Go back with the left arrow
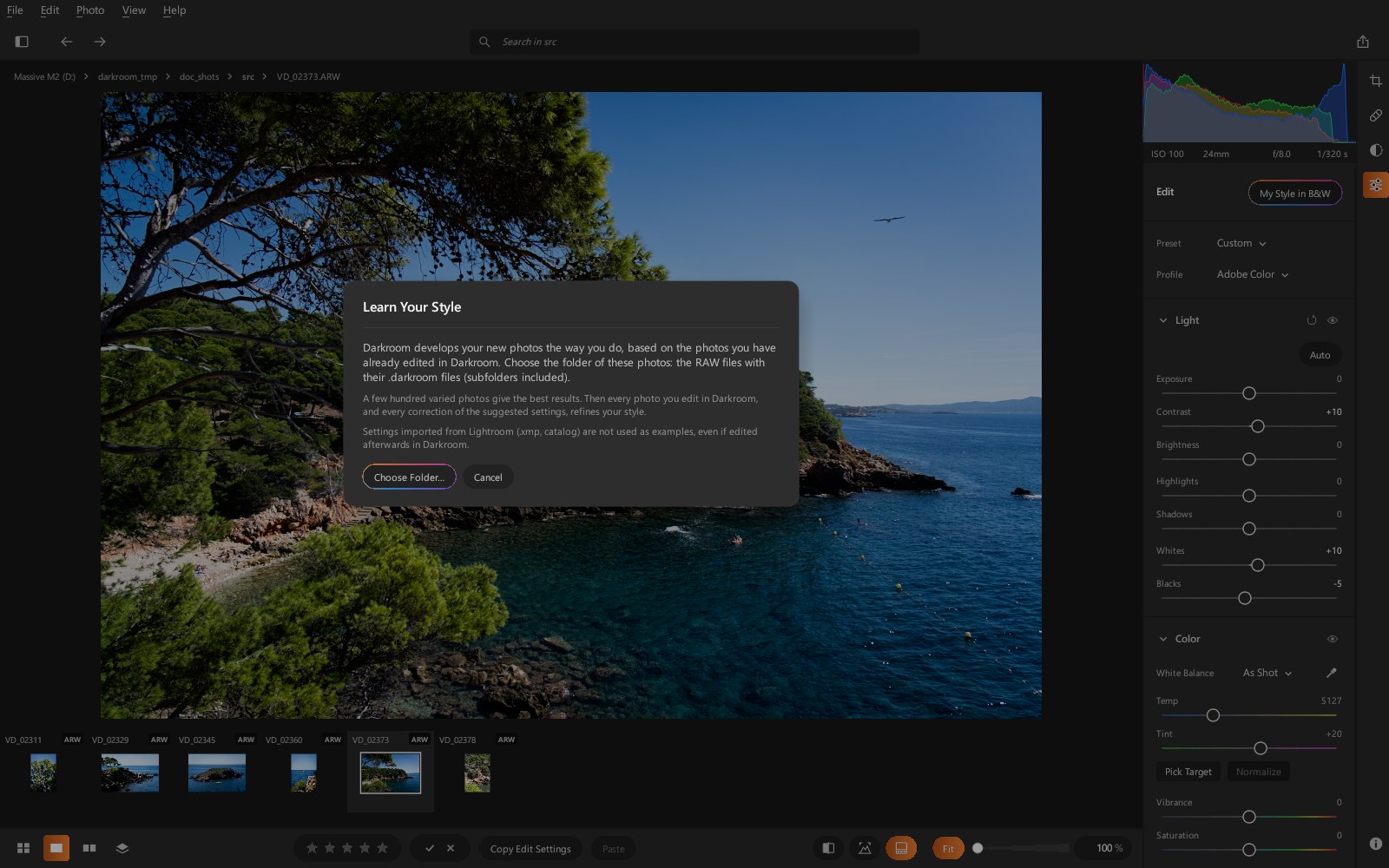1389x868 pixels. [67, 42]
